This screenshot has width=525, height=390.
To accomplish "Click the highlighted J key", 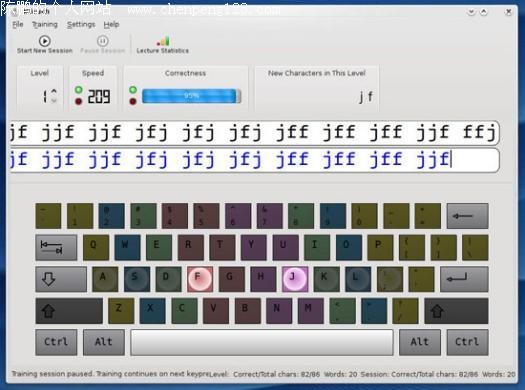I will [x=295, y=279].
